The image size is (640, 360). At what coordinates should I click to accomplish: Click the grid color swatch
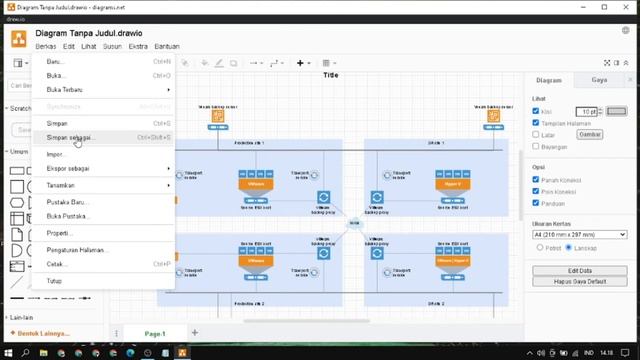[x=616, y=111]
